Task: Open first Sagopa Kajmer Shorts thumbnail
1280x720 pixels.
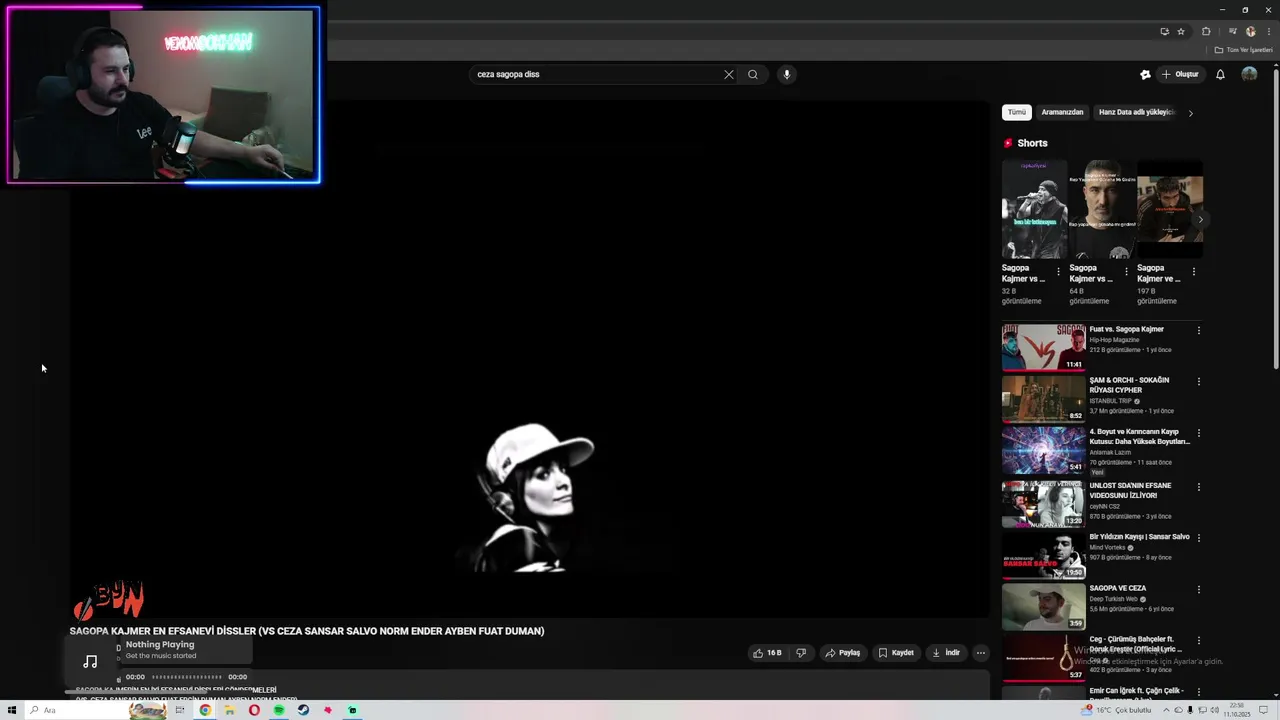Action: pos(1034,210)
